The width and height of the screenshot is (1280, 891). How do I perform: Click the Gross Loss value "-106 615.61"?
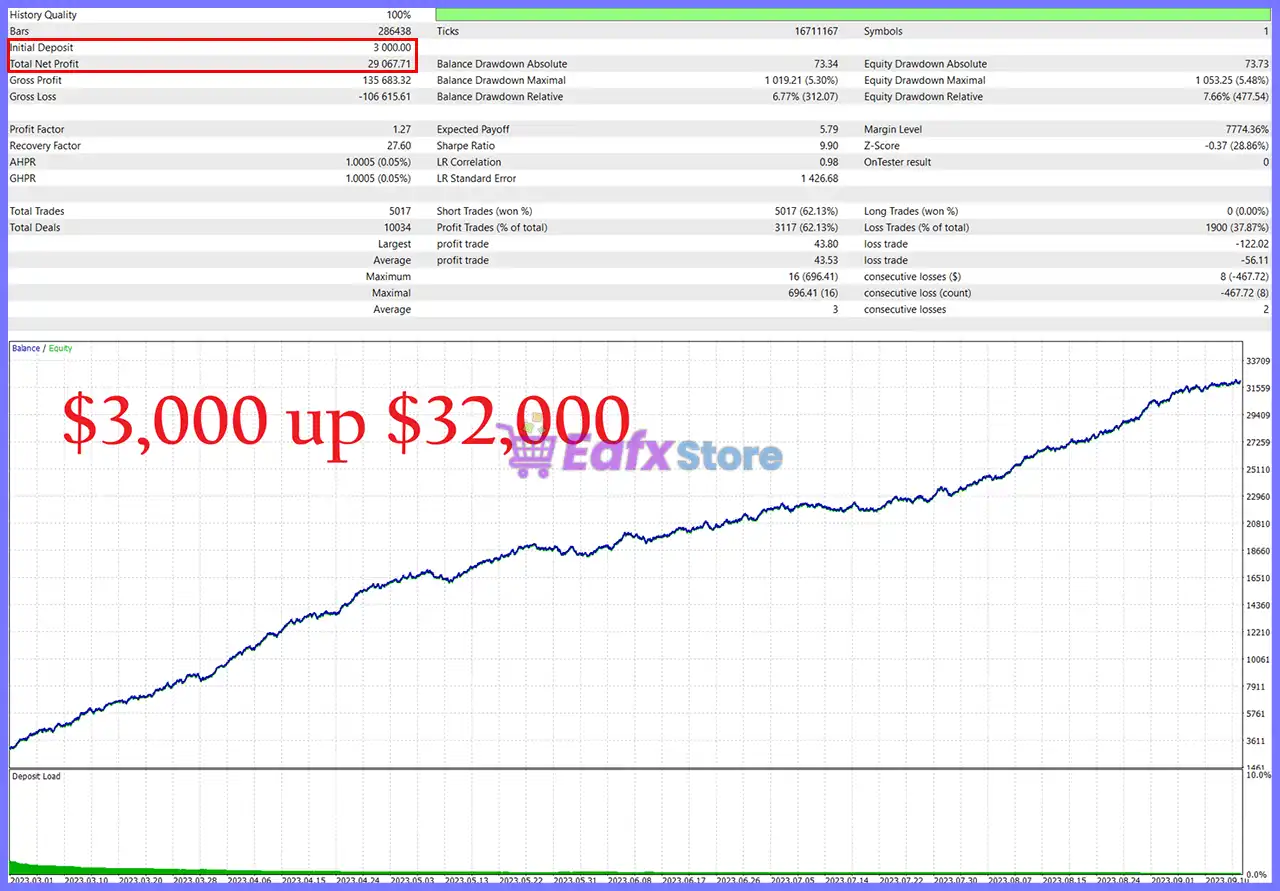[385, 97]
